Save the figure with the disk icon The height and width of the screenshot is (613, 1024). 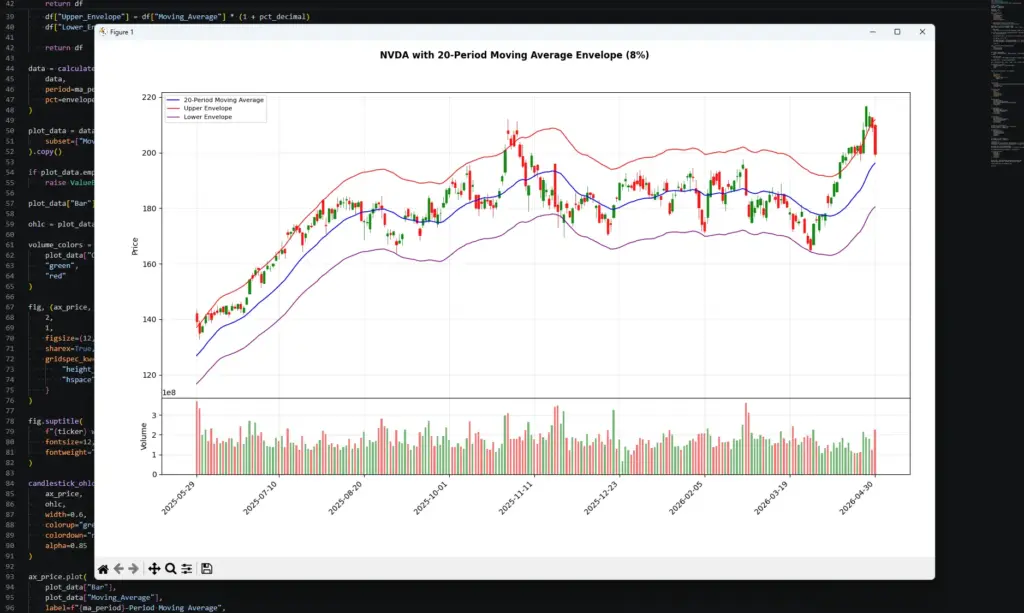click(x=206, y=569)
